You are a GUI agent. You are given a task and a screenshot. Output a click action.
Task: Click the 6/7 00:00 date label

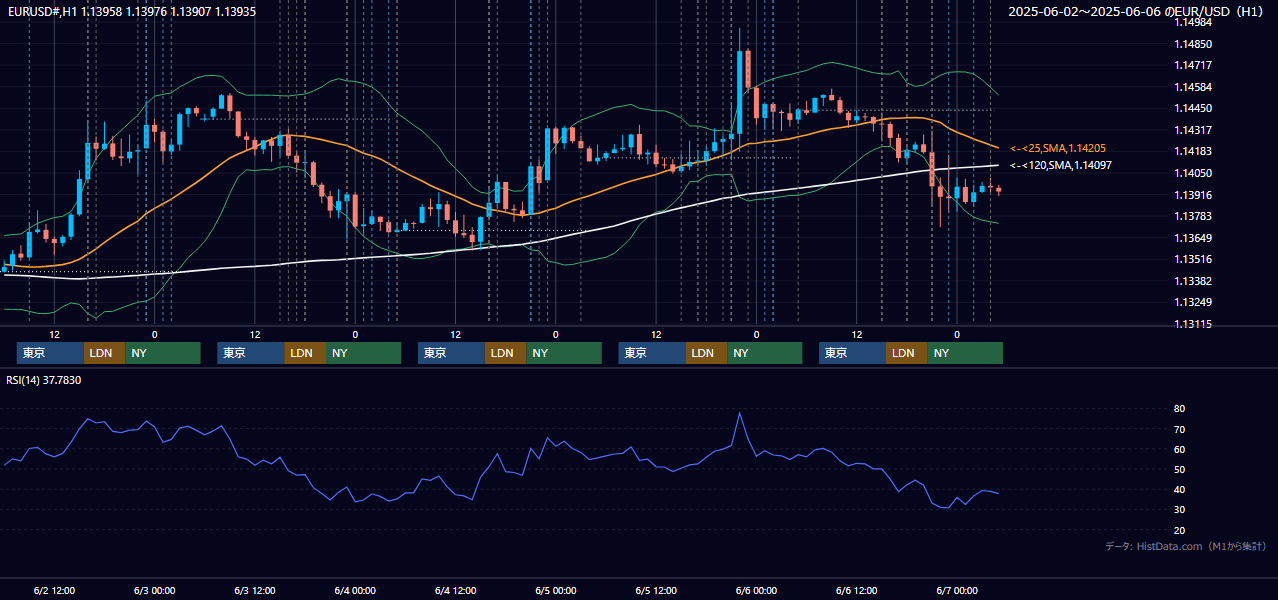coord(956,590)
